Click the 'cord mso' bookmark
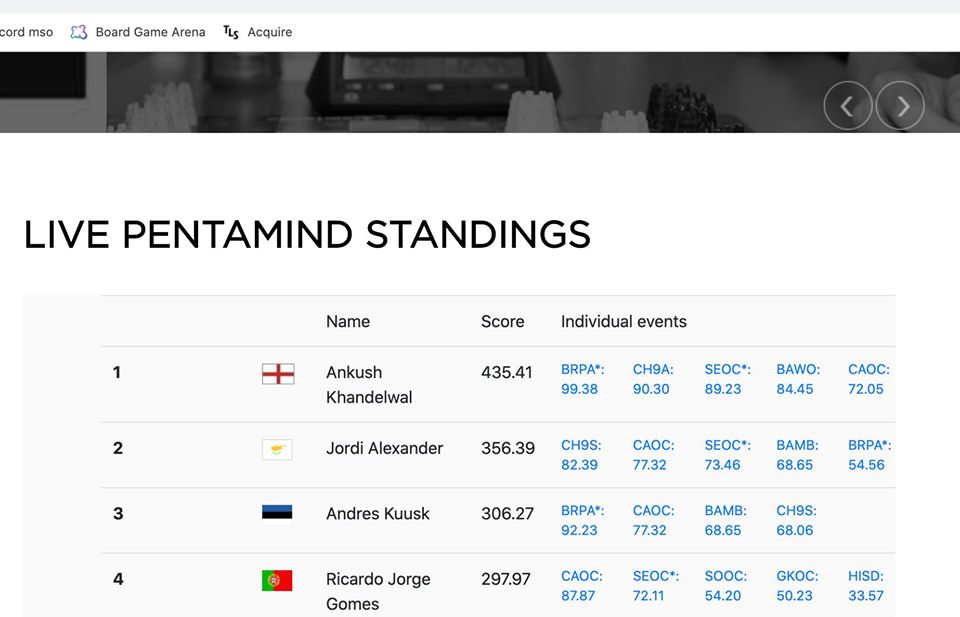Screen dimensions: 960x617 (x=26, y=32)
